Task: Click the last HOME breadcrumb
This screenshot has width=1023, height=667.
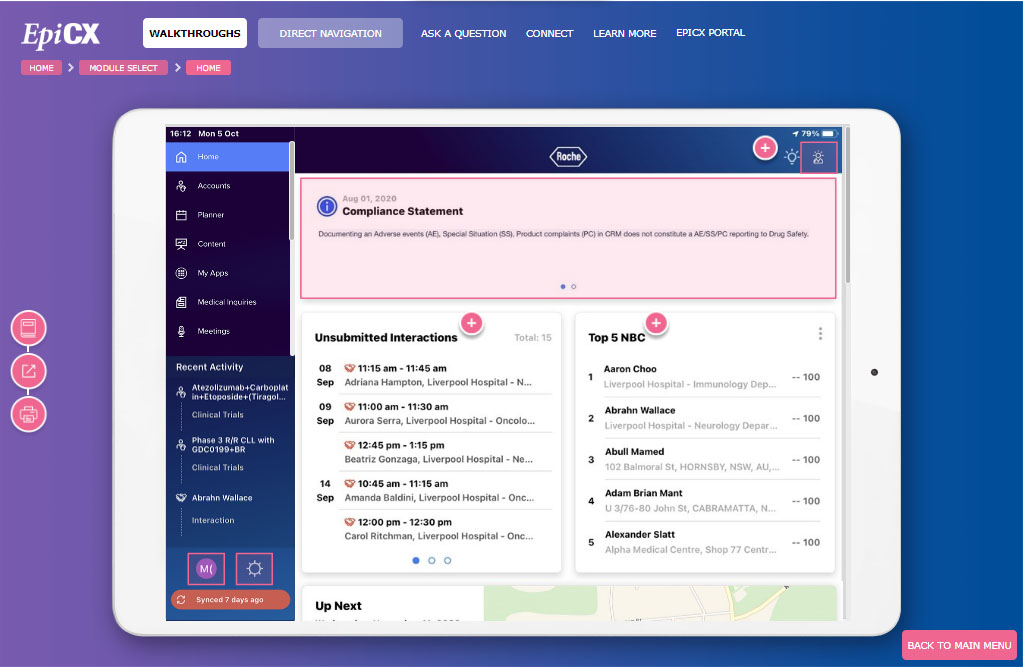Action: [208, 68]
